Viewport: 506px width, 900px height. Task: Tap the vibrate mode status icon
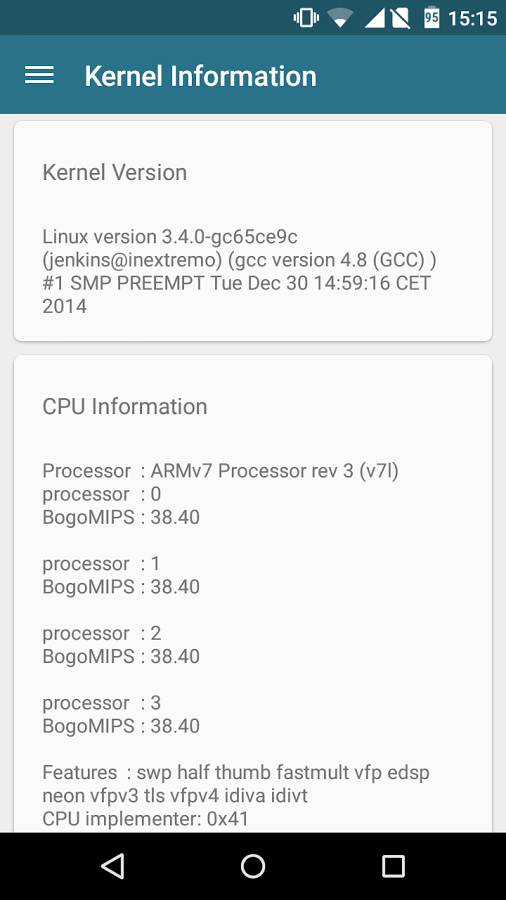point(306,18)
